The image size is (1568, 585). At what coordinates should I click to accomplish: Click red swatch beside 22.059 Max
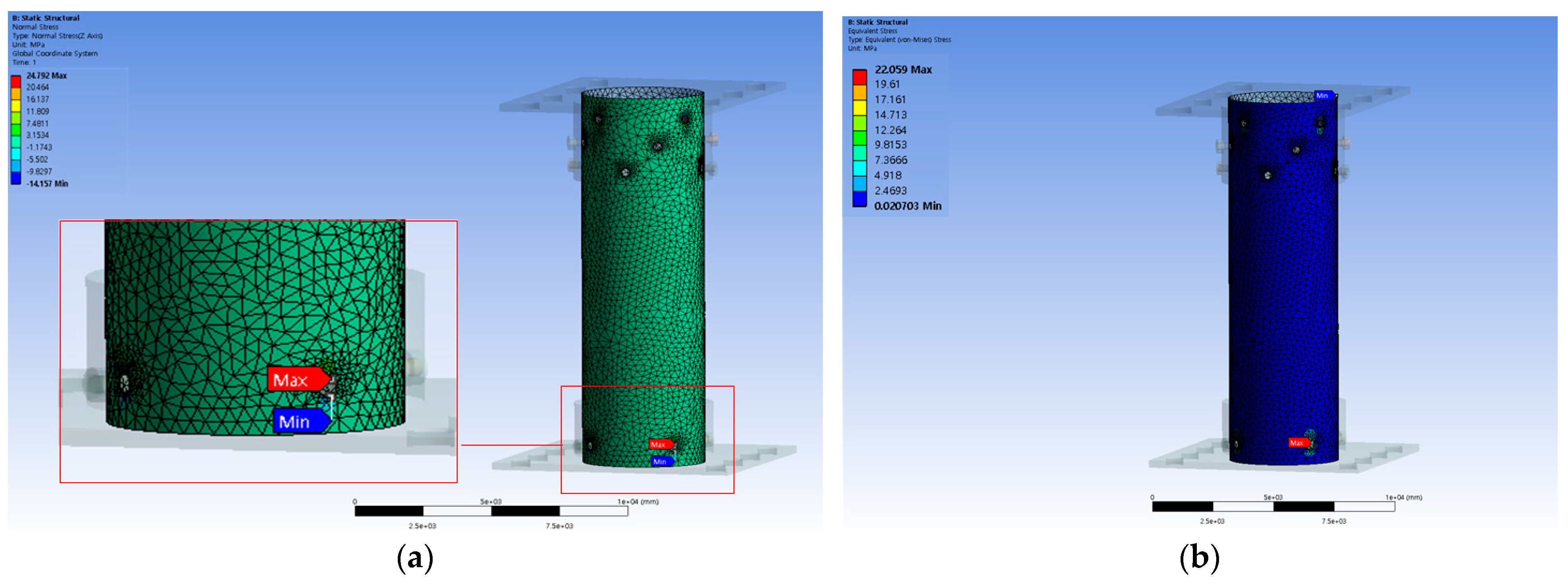[x=859, y=77]
